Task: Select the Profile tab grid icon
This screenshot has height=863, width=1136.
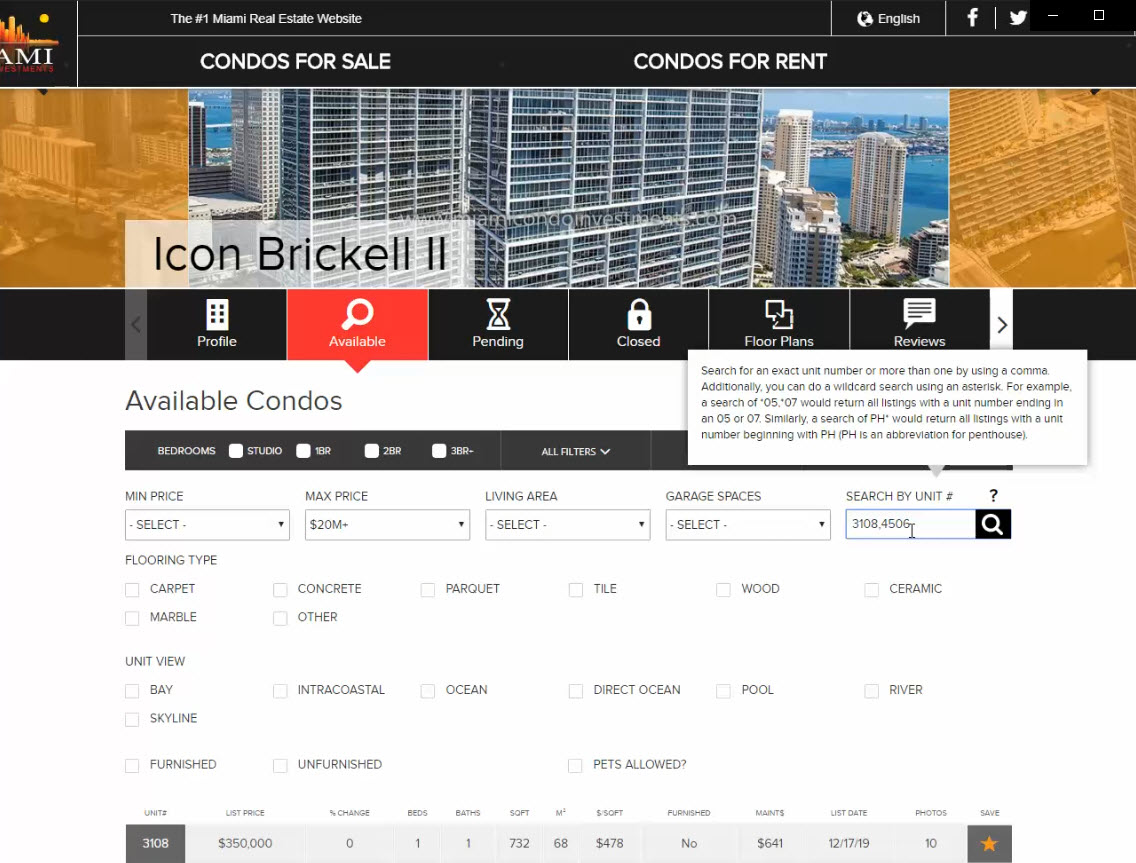Action: (x=216, y=314)
